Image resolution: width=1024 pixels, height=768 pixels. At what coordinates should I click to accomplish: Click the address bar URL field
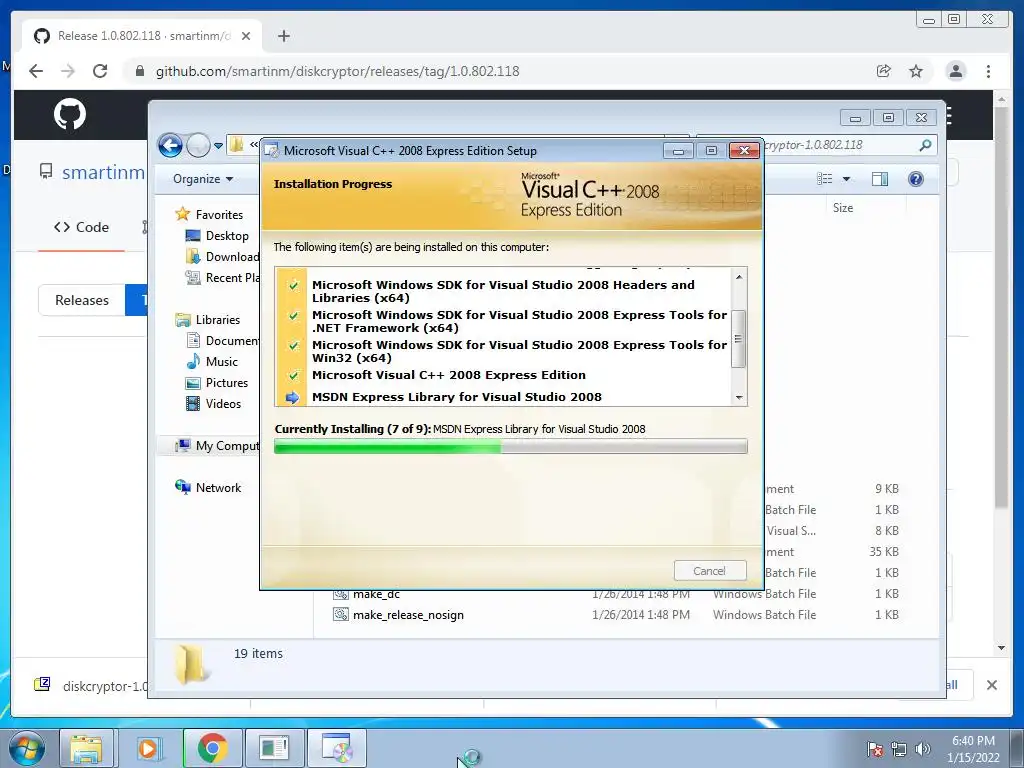pos(337,71)
